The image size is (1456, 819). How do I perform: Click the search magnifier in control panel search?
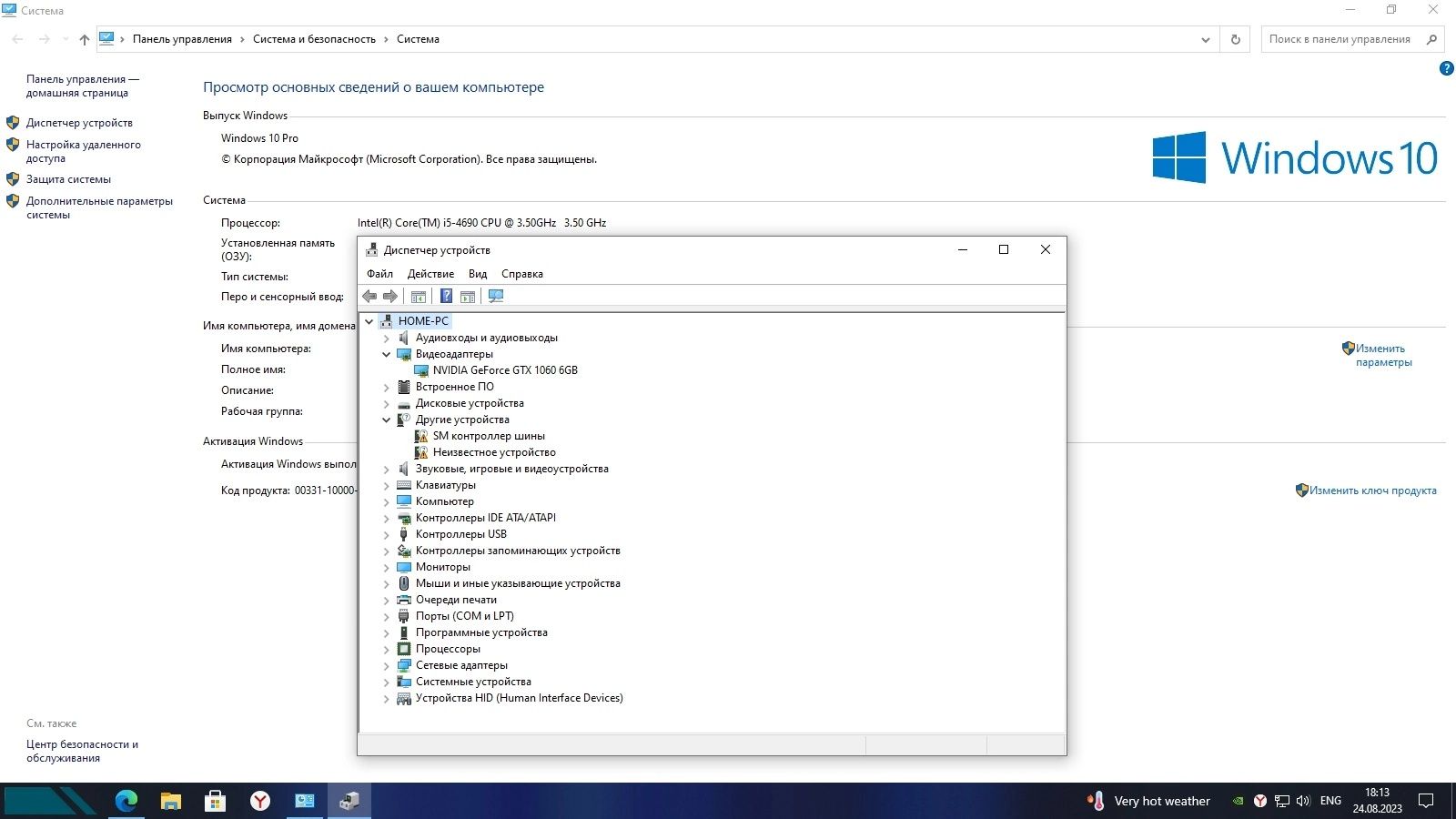1431,39
